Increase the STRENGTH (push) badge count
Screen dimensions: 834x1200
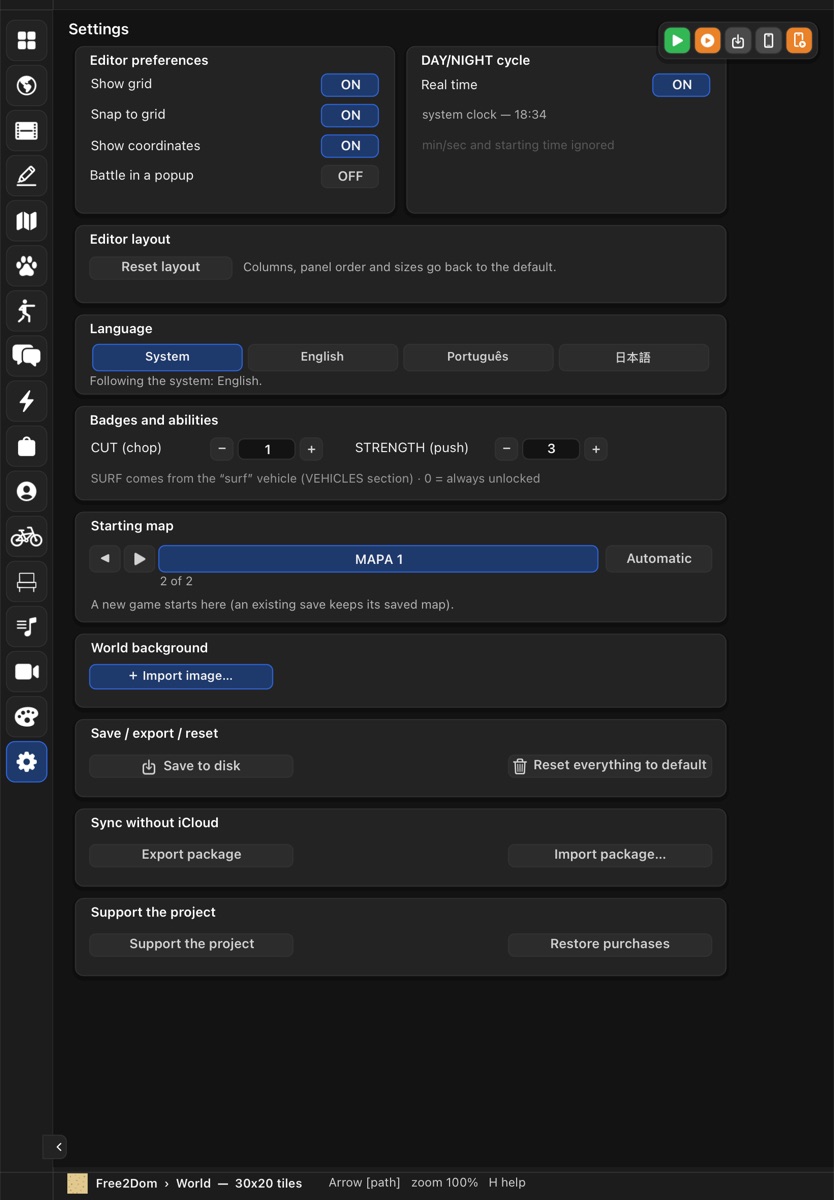(596, 449)
